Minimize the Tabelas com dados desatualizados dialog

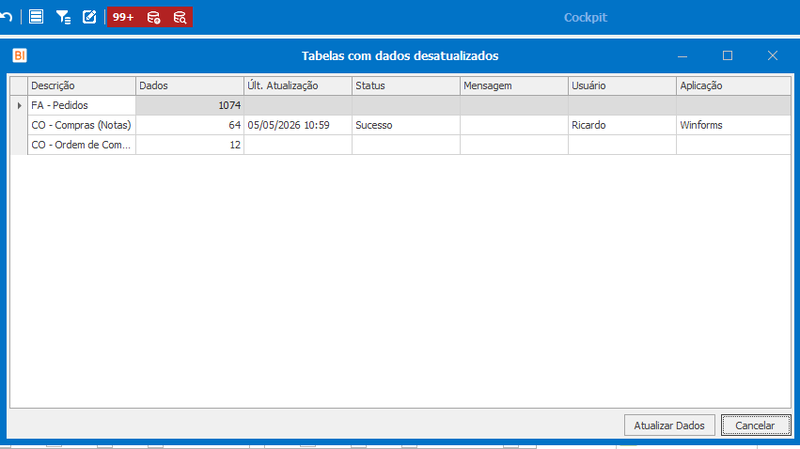tap(683, 56)
